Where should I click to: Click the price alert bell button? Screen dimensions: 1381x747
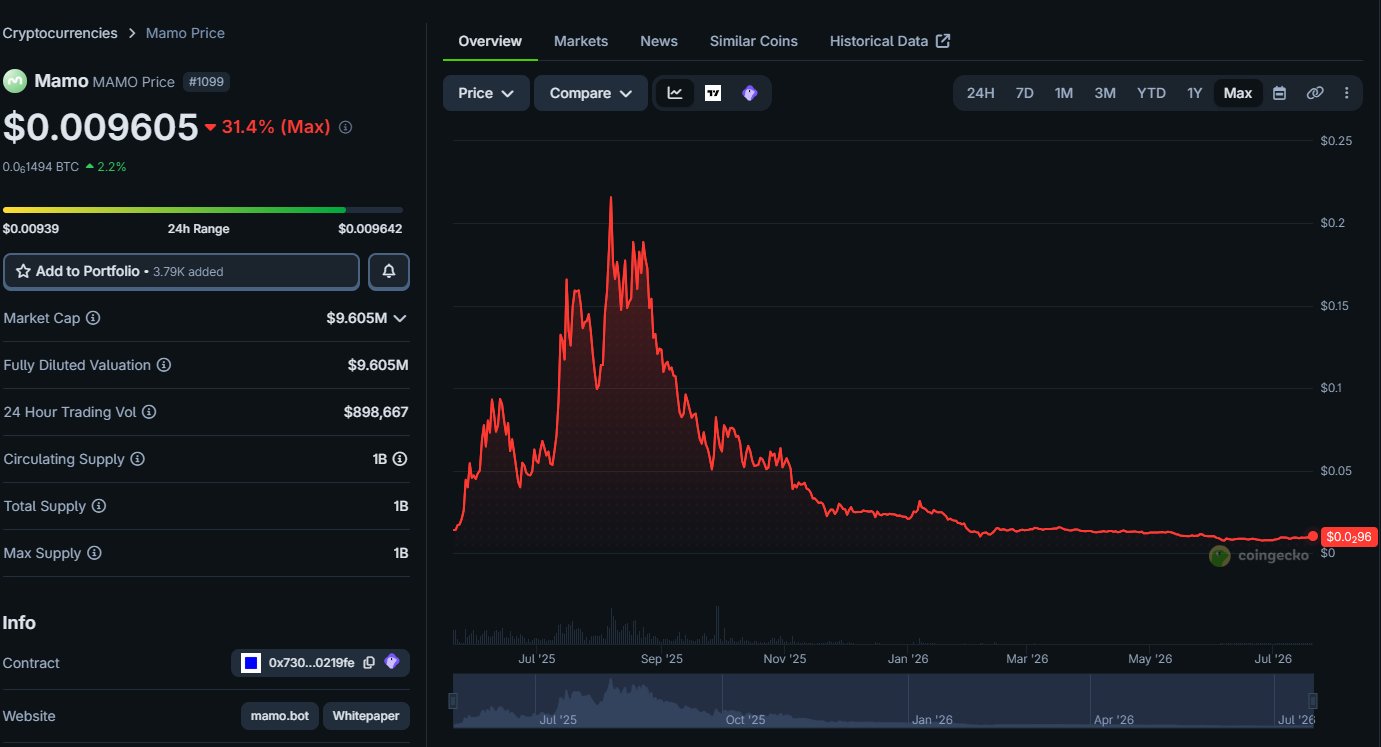pos(389,271)
